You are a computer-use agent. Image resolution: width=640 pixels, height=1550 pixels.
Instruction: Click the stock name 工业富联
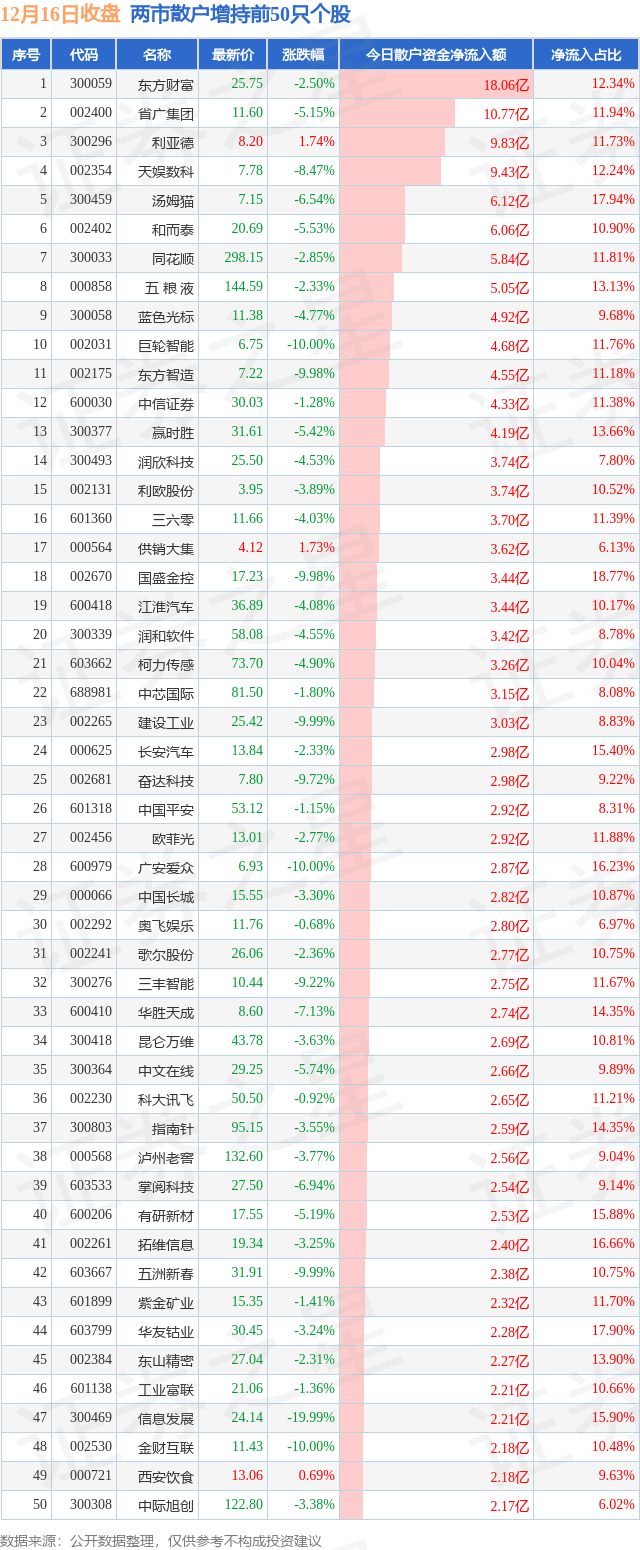pyautogui.click(x=166, y=1389)
